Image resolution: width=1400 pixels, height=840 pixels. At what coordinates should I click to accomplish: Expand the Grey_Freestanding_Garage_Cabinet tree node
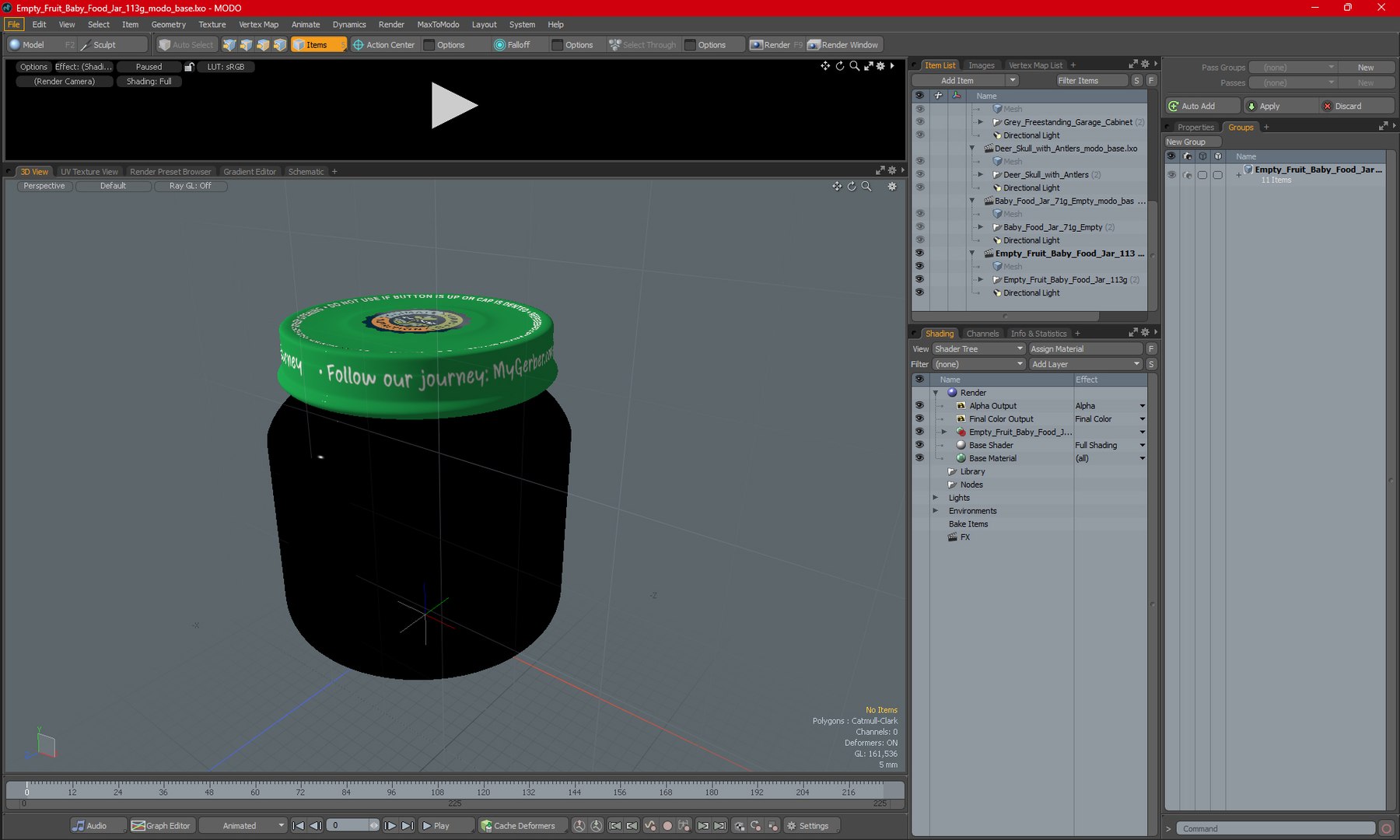point(981,122)
